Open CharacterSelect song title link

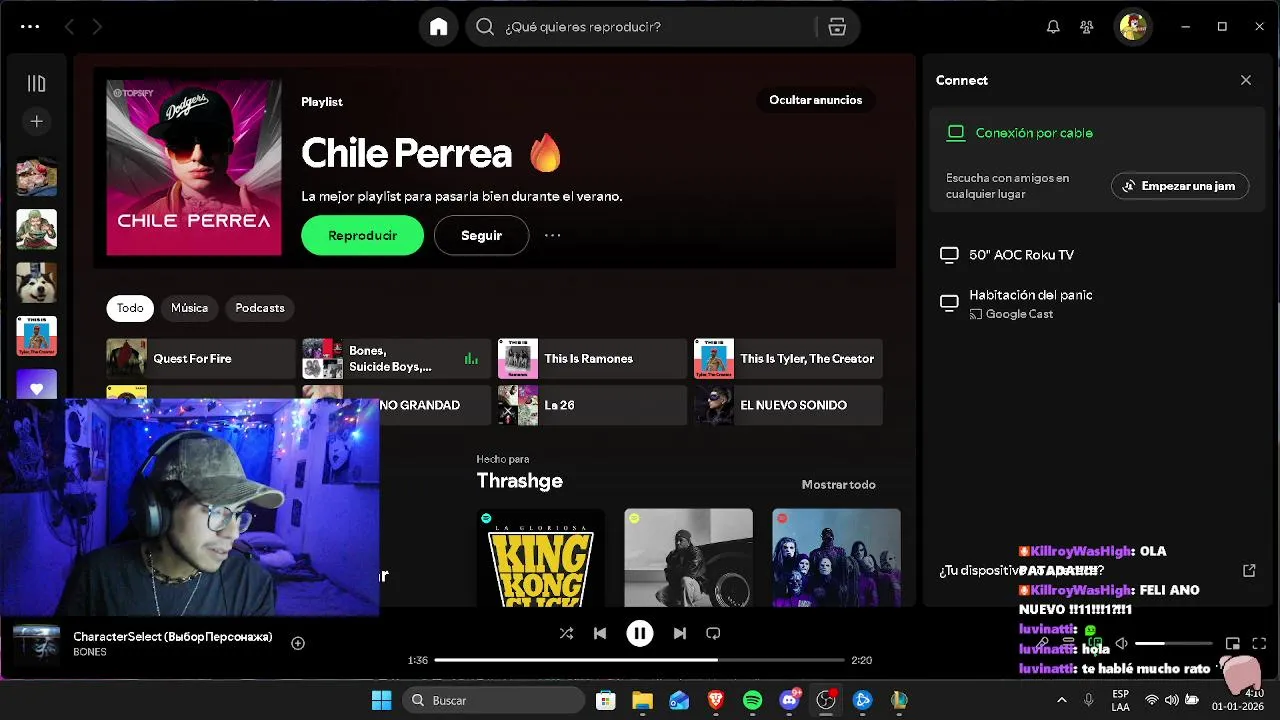[x=172, y=636]
